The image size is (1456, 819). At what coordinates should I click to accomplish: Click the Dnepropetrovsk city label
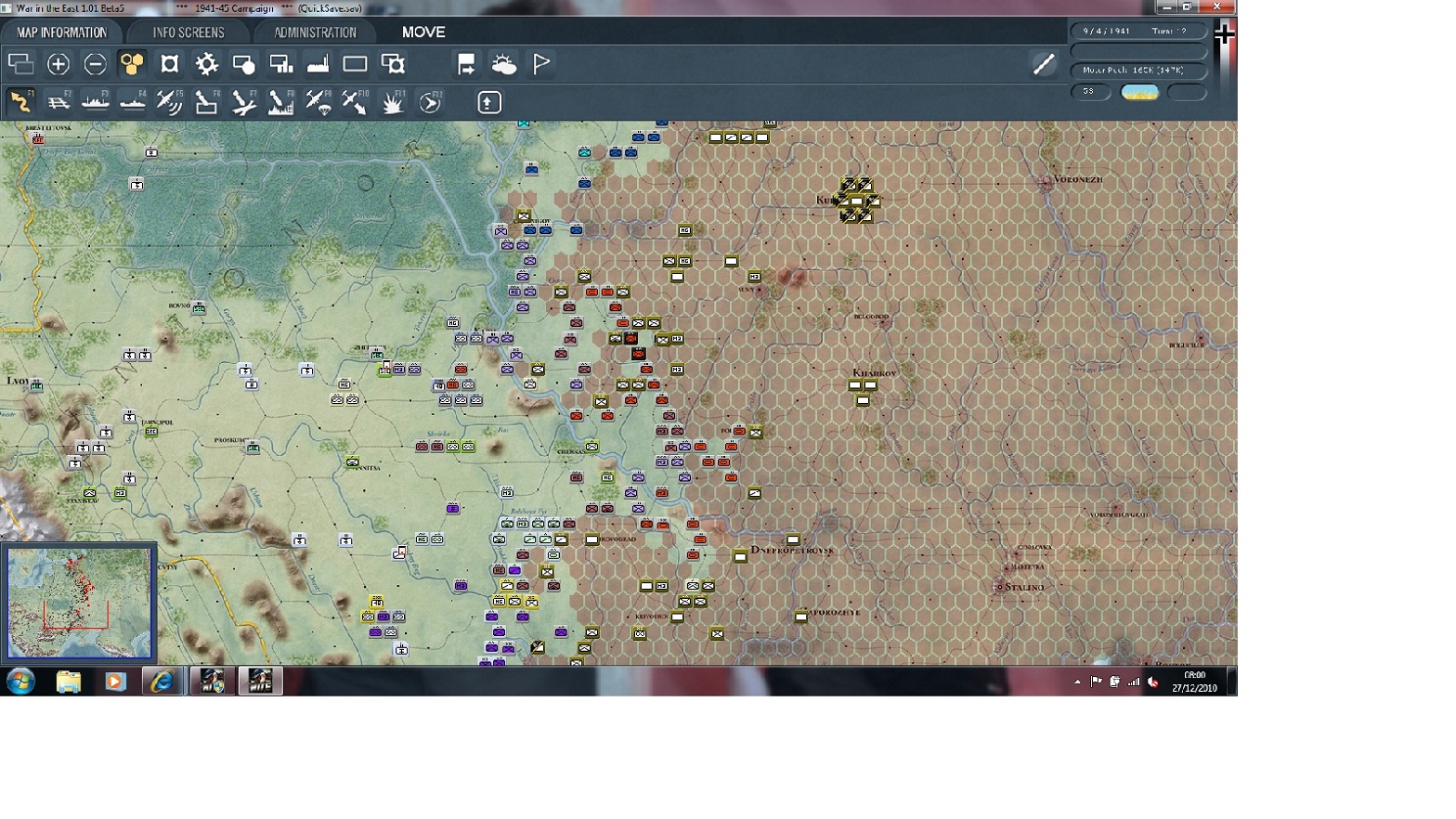792,551
